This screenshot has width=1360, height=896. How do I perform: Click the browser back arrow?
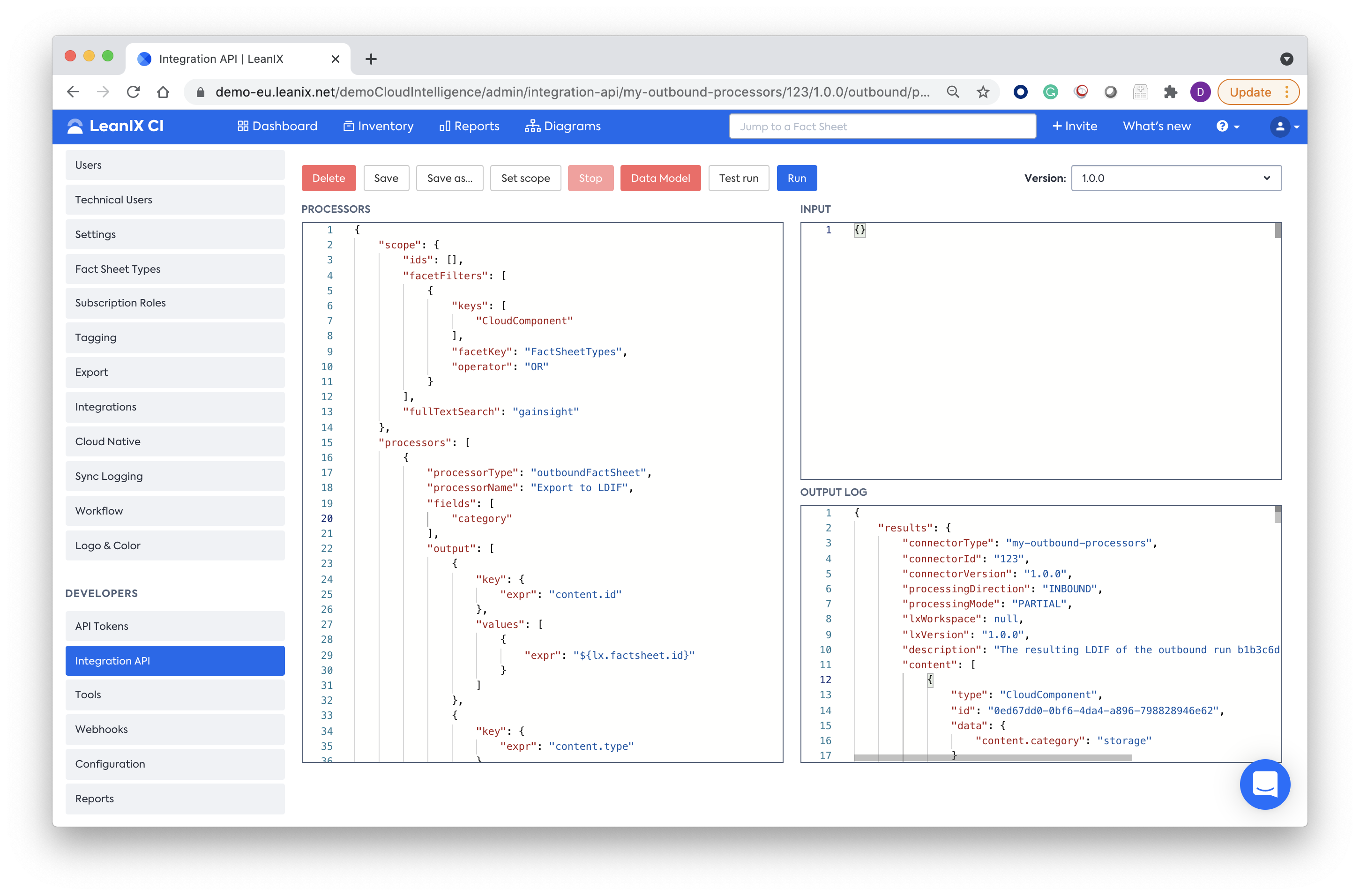pyautogui.click(x=73, y=92)
